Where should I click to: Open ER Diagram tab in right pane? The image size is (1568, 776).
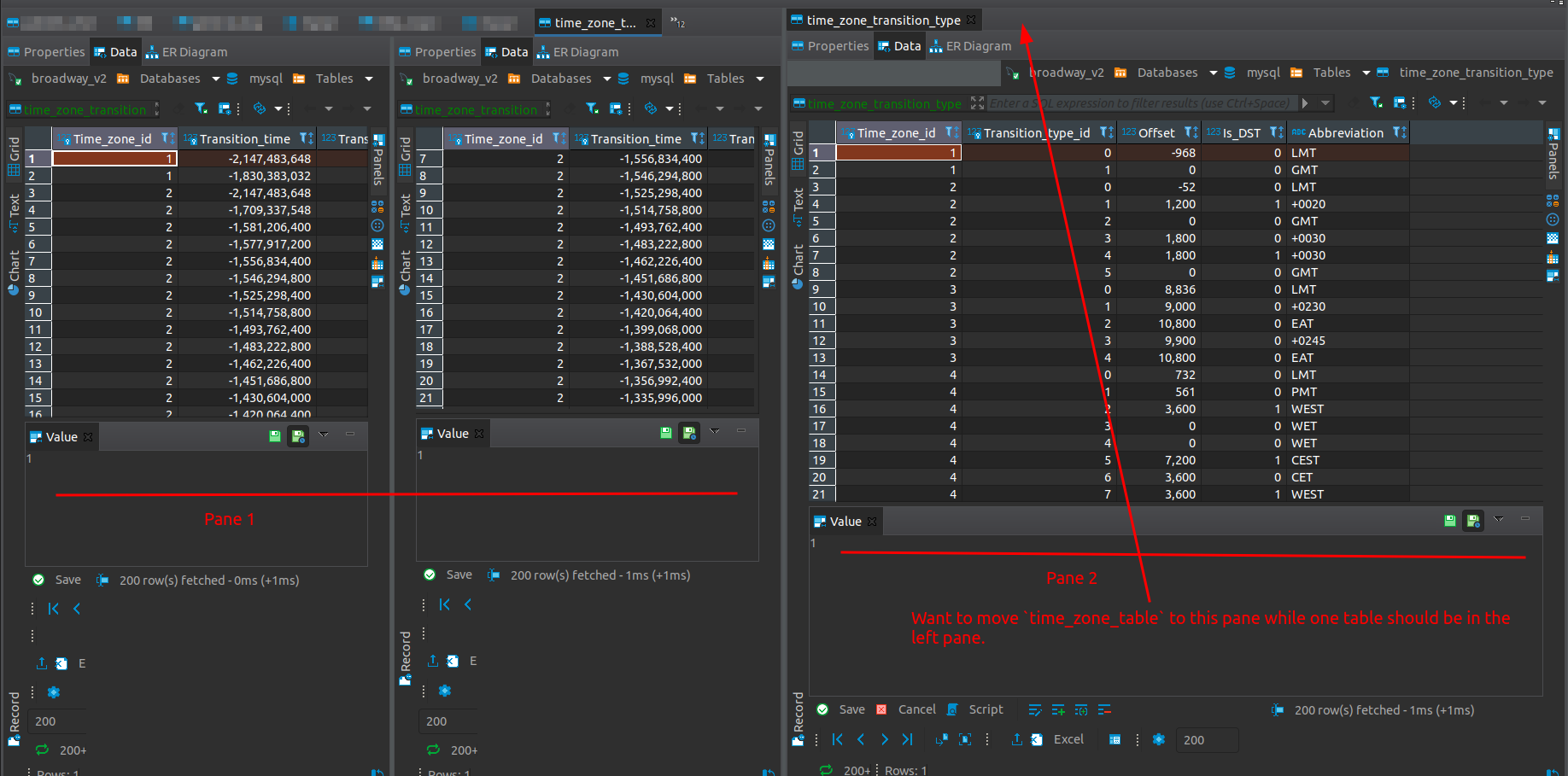[x=970, y=46]
